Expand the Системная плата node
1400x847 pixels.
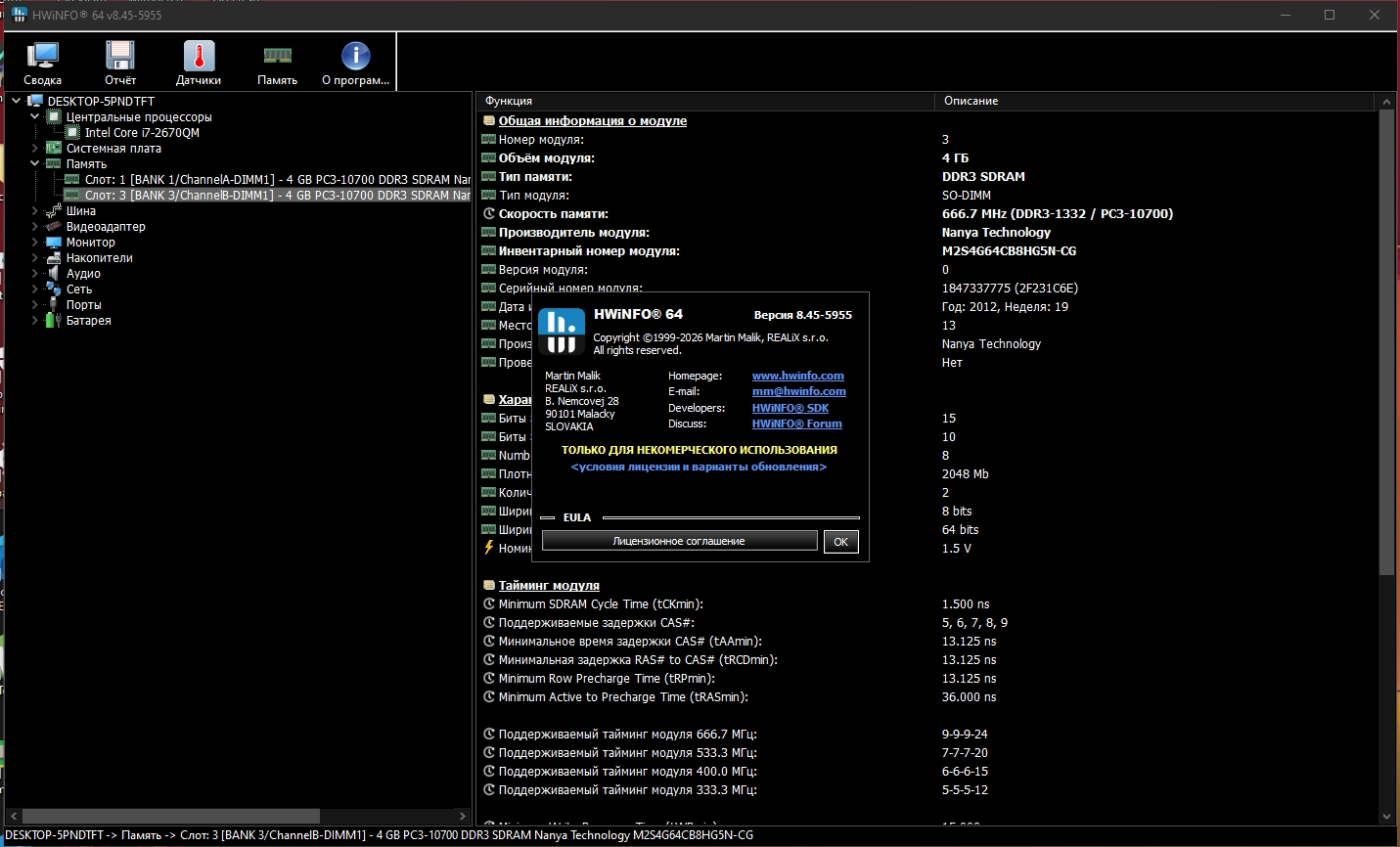35,148
